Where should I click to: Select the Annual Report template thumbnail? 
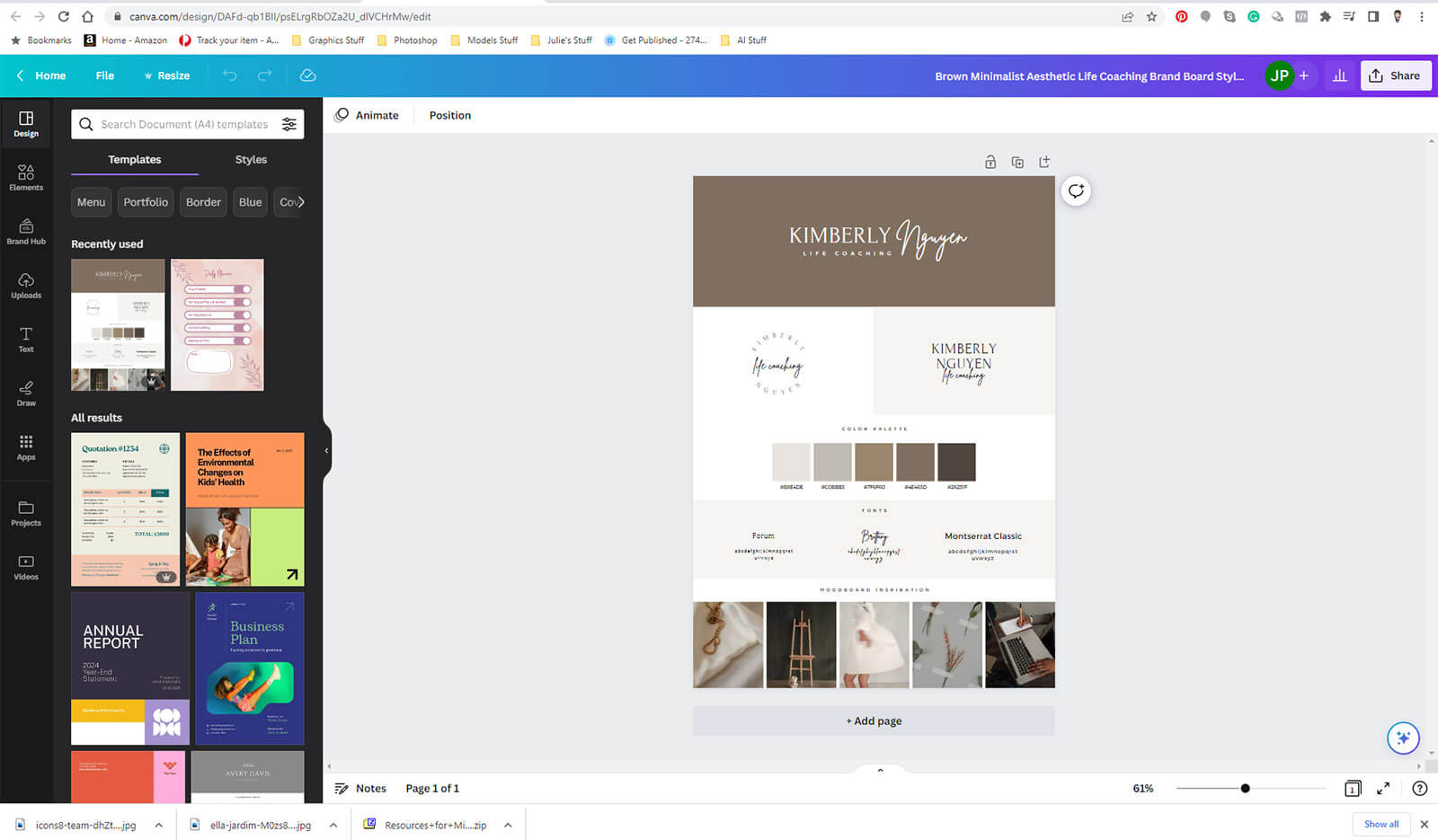click(x=130, y=668)
